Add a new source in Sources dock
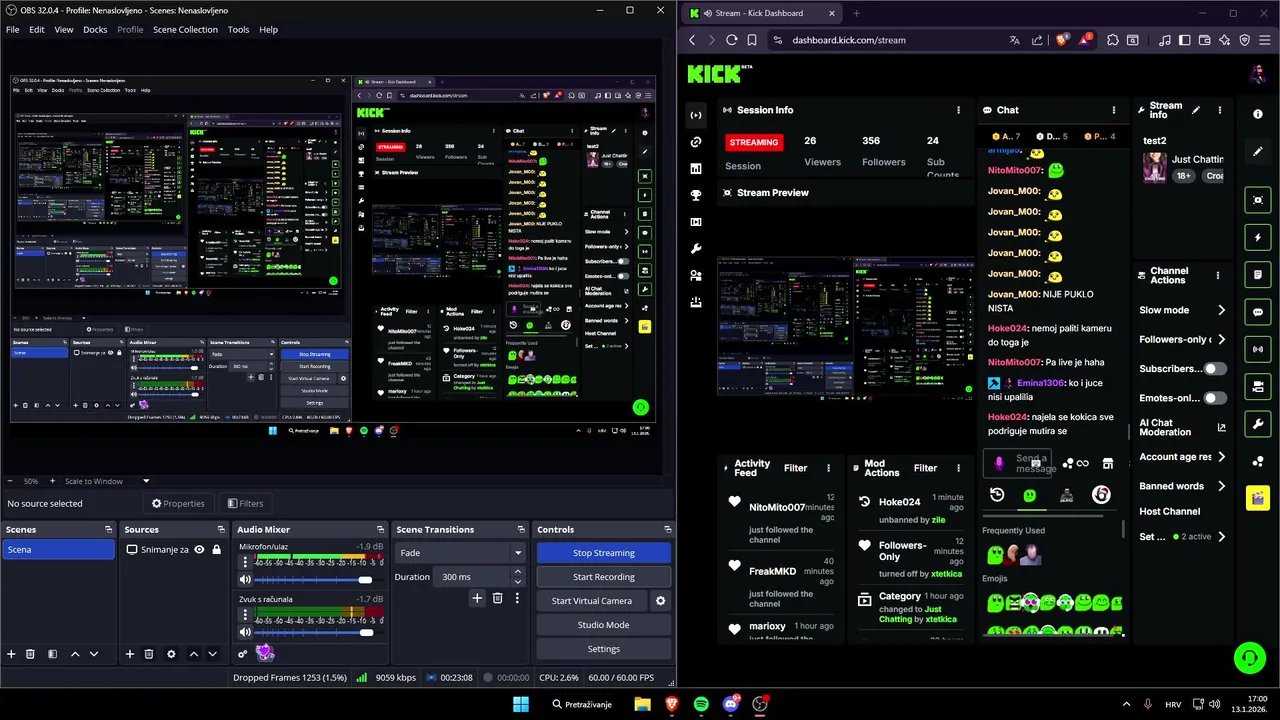 click(129, 654)
